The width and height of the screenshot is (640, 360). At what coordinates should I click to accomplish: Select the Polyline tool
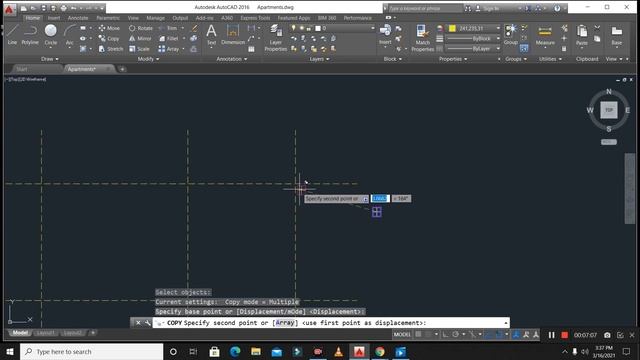(x=30, y=34)
